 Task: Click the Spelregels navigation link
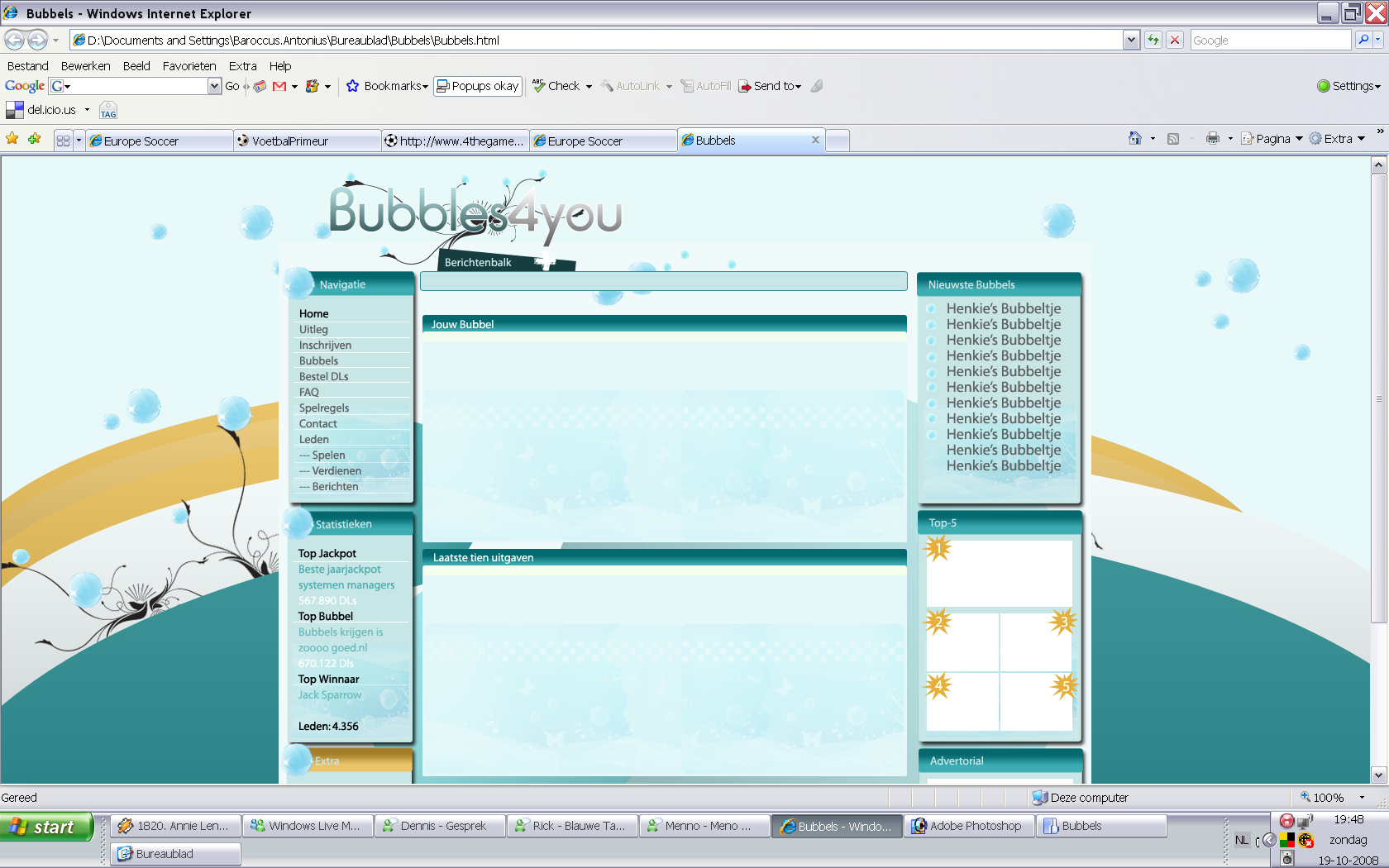tap(324, 408)
